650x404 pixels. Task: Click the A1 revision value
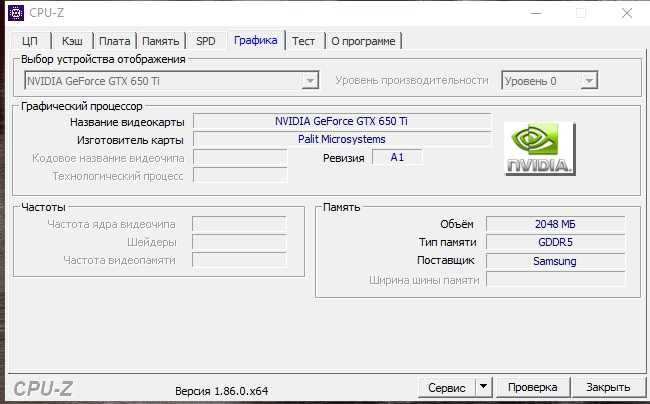click(397, 157)
